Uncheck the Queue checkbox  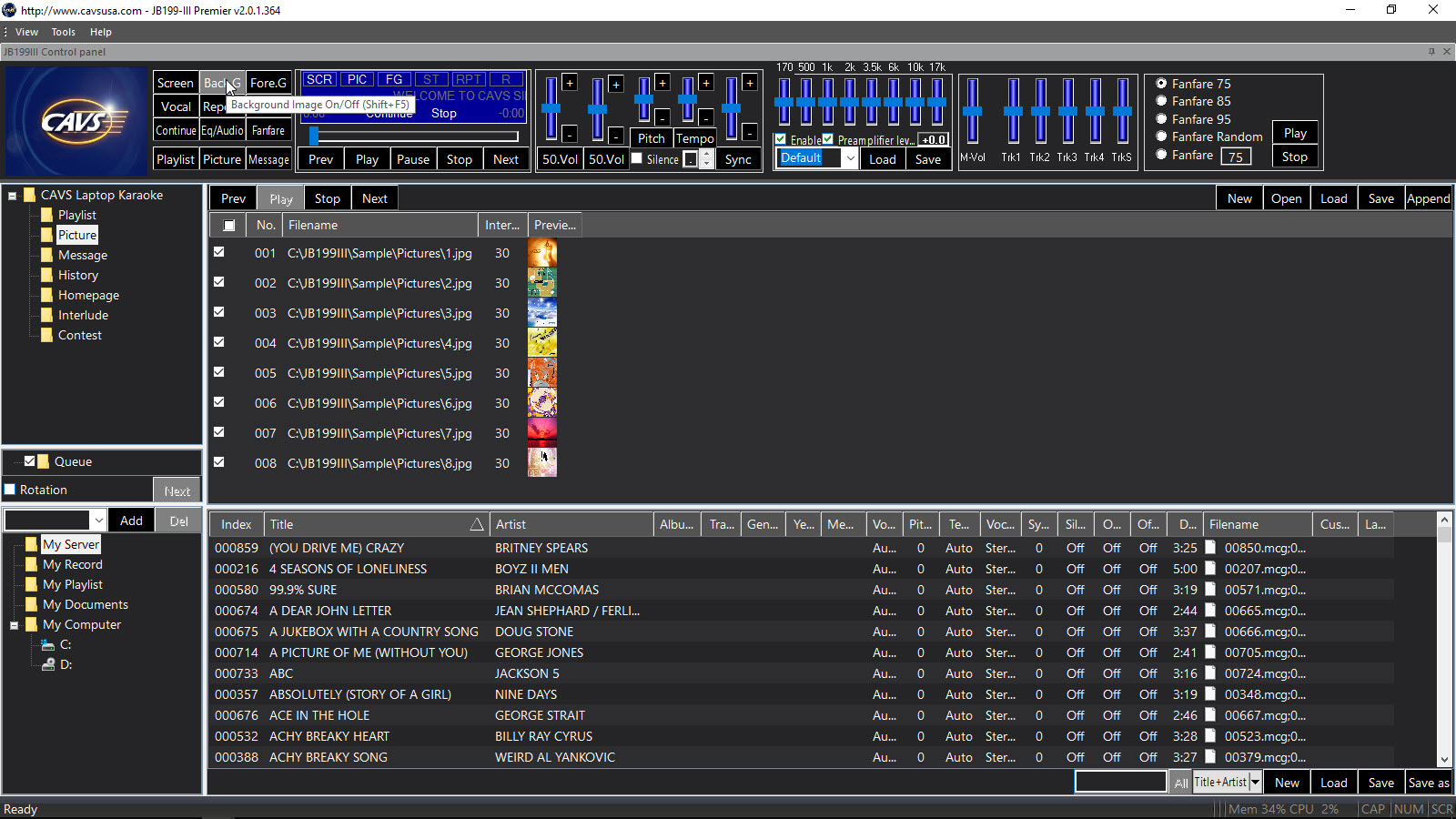[30, 461]
